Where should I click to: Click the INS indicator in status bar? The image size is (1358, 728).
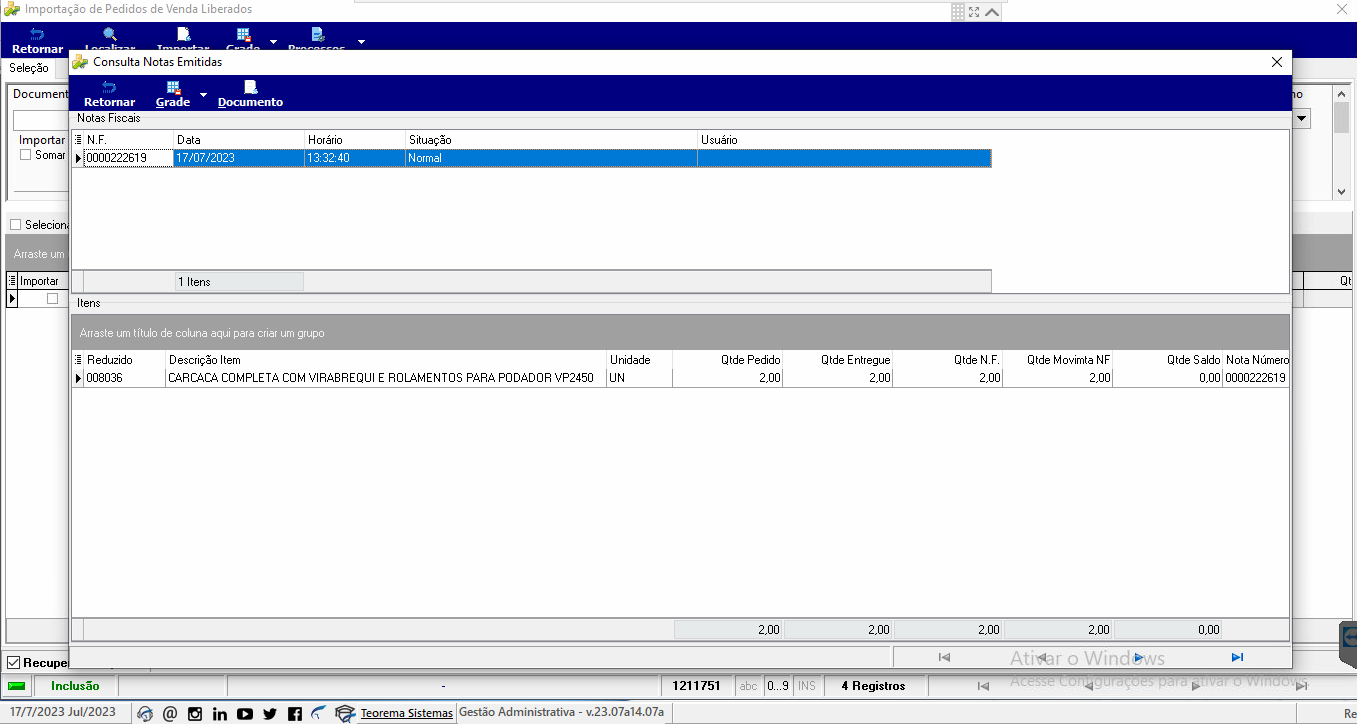807,686
